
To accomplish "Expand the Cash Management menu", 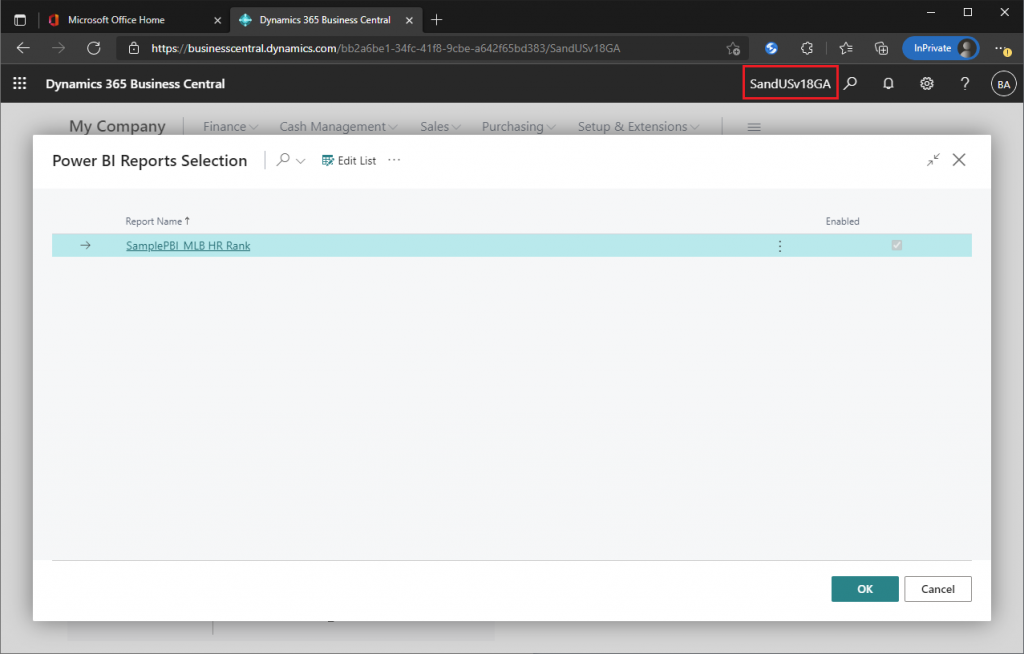I will tap(338, 126).
